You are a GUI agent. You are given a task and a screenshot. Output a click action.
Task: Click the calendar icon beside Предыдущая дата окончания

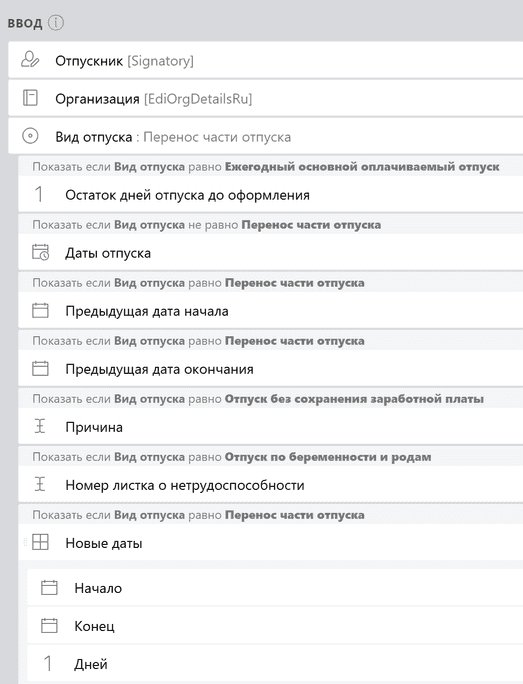coord(40,369)
